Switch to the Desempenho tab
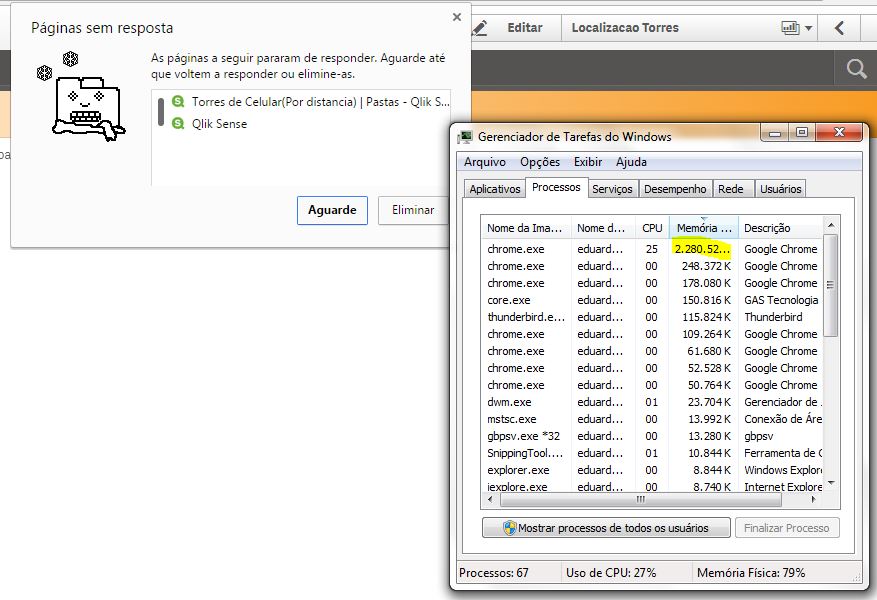Image resolution: width=877 pixels, height=600 pixels. pos(675,189)
